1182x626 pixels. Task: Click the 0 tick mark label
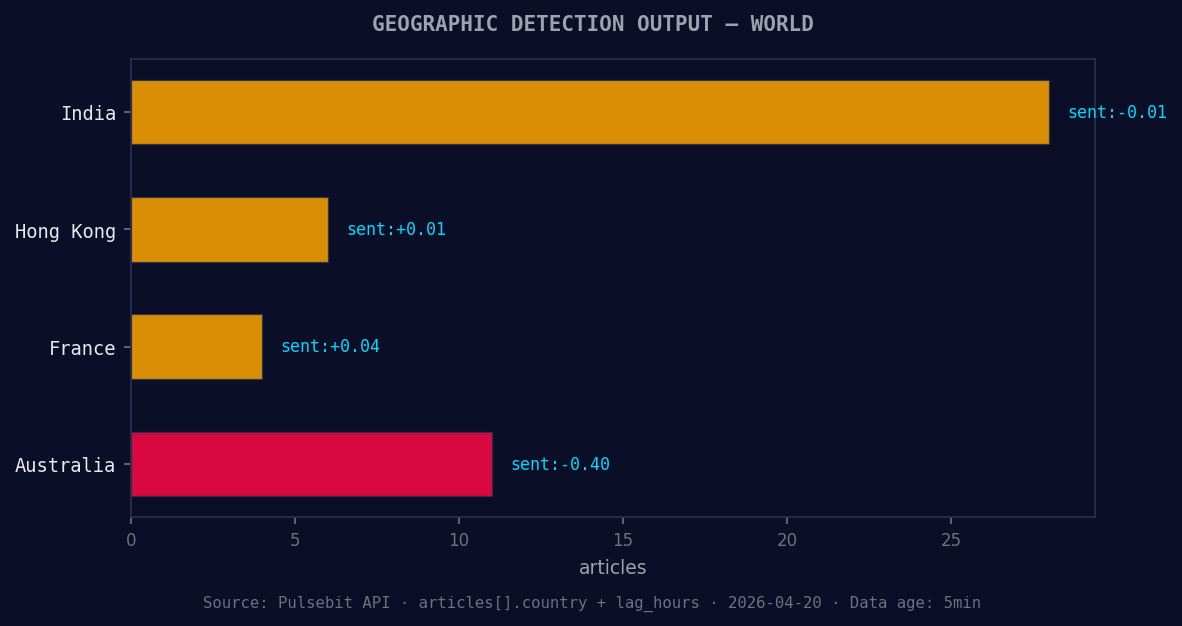(131, 539)
